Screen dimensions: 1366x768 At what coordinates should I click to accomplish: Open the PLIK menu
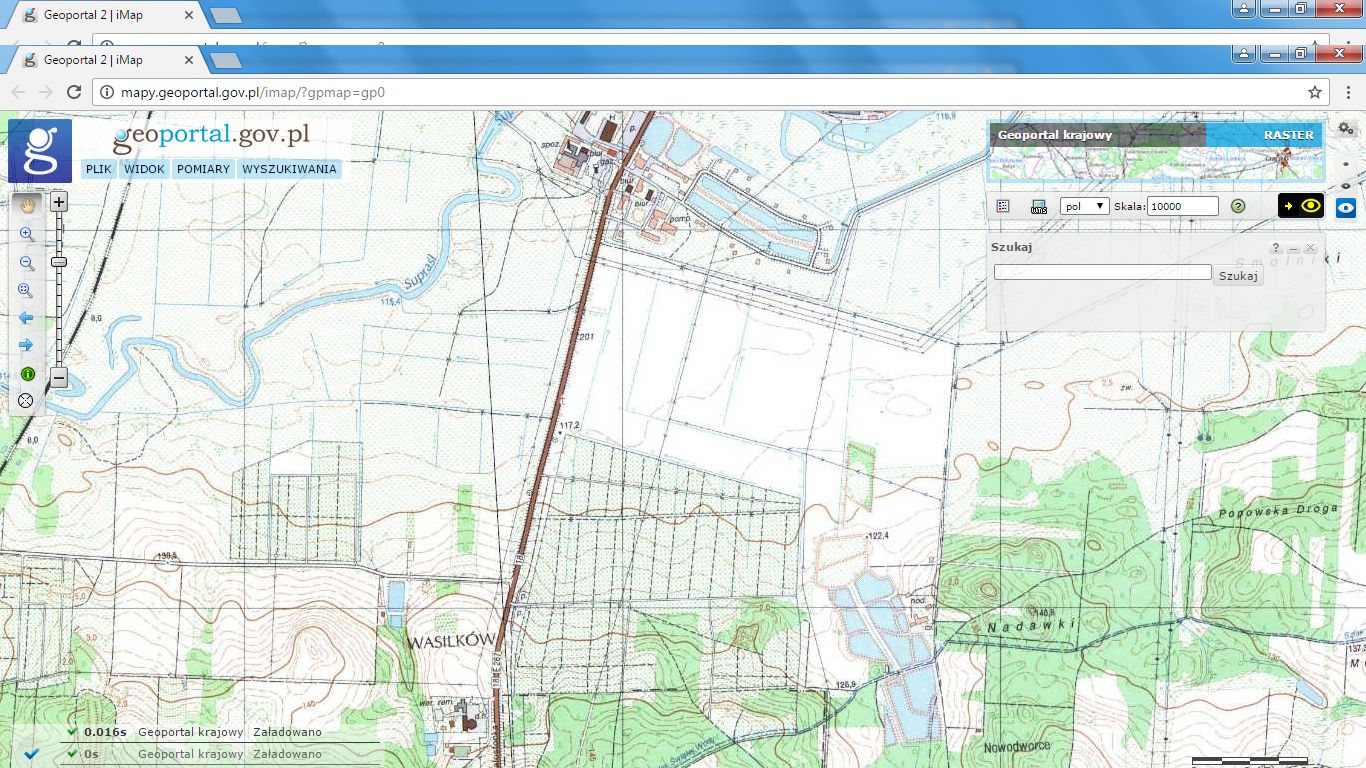pyautogui.click(x=99, y=169)
